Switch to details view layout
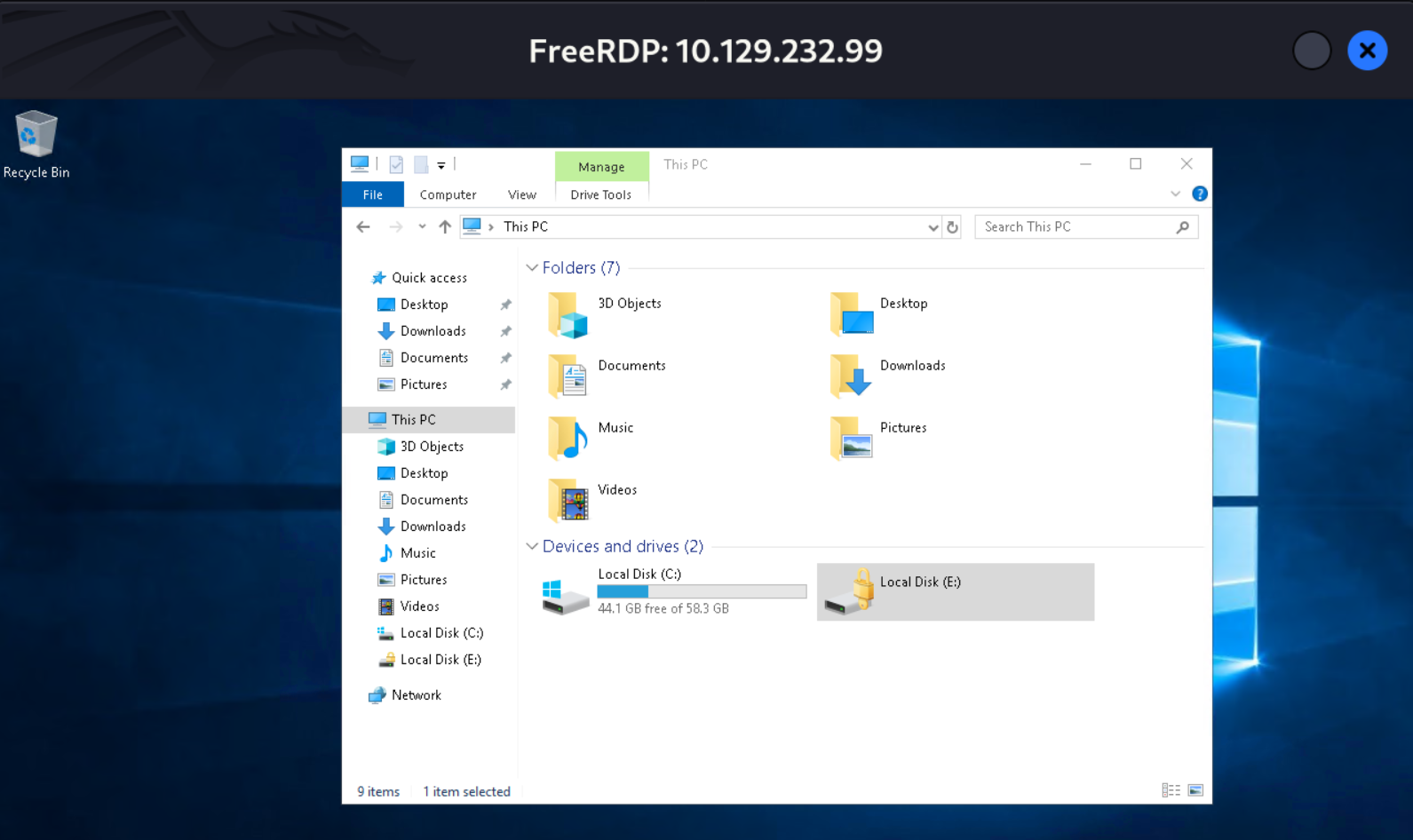 click(1171, 790)
